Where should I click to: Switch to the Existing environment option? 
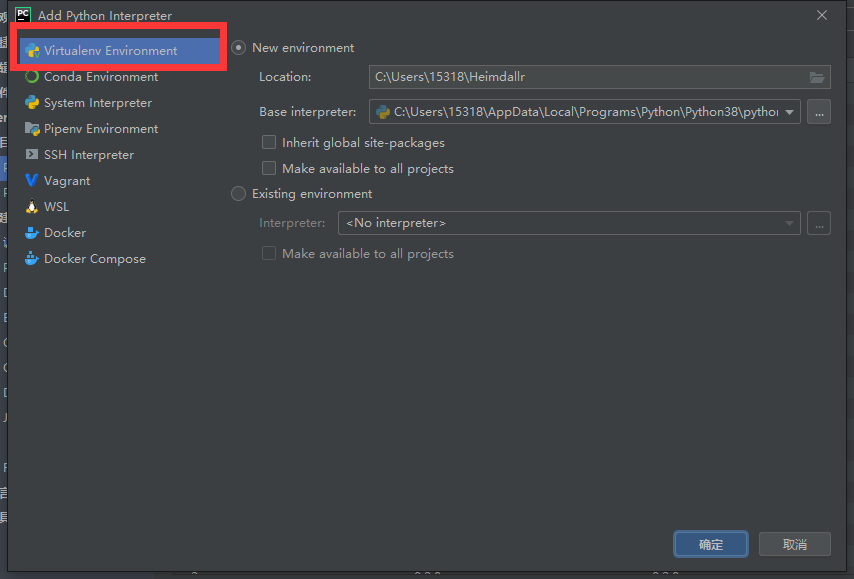click(238, 193)
